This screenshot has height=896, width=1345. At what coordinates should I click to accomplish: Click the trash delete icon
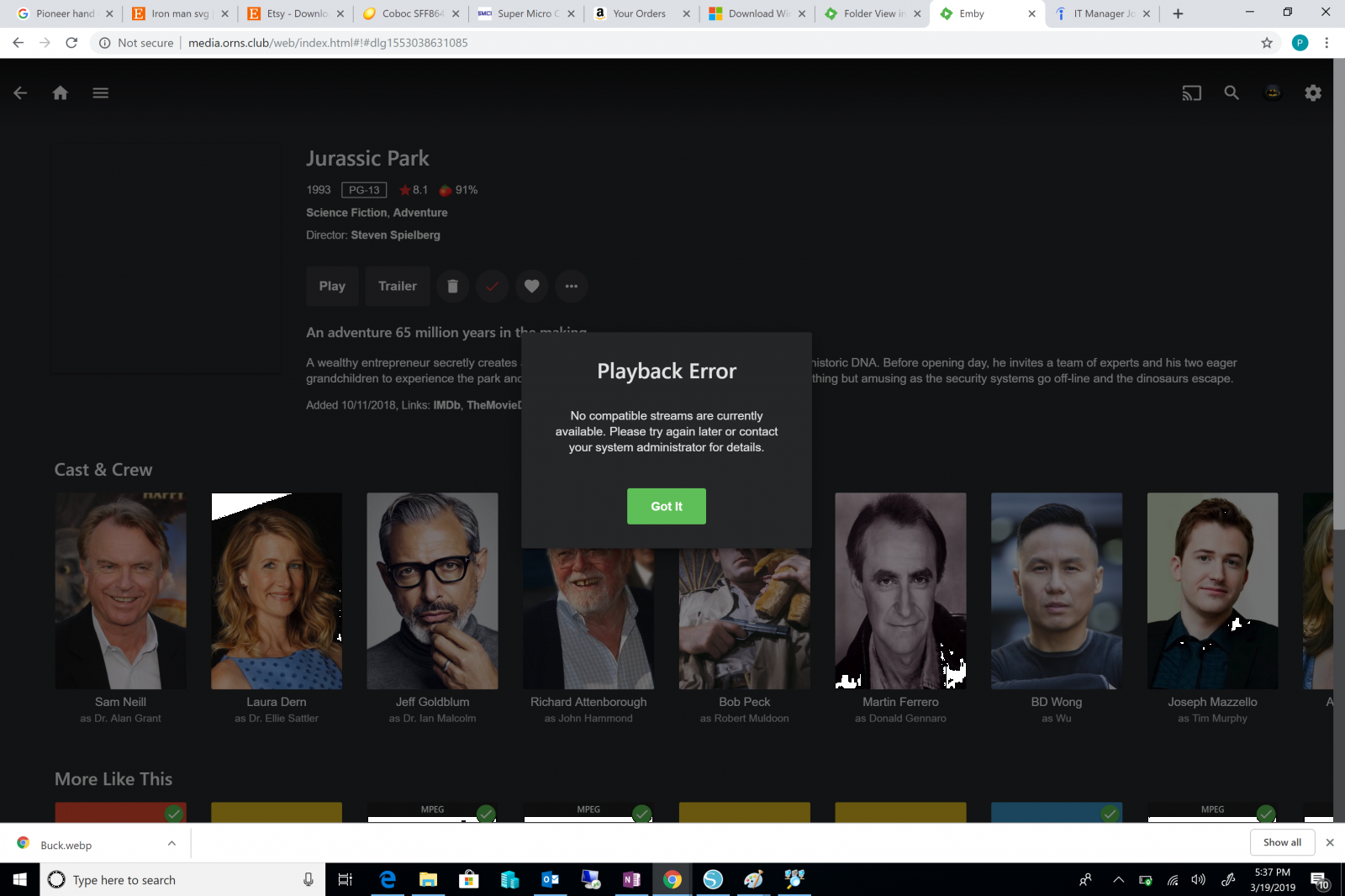452,287
